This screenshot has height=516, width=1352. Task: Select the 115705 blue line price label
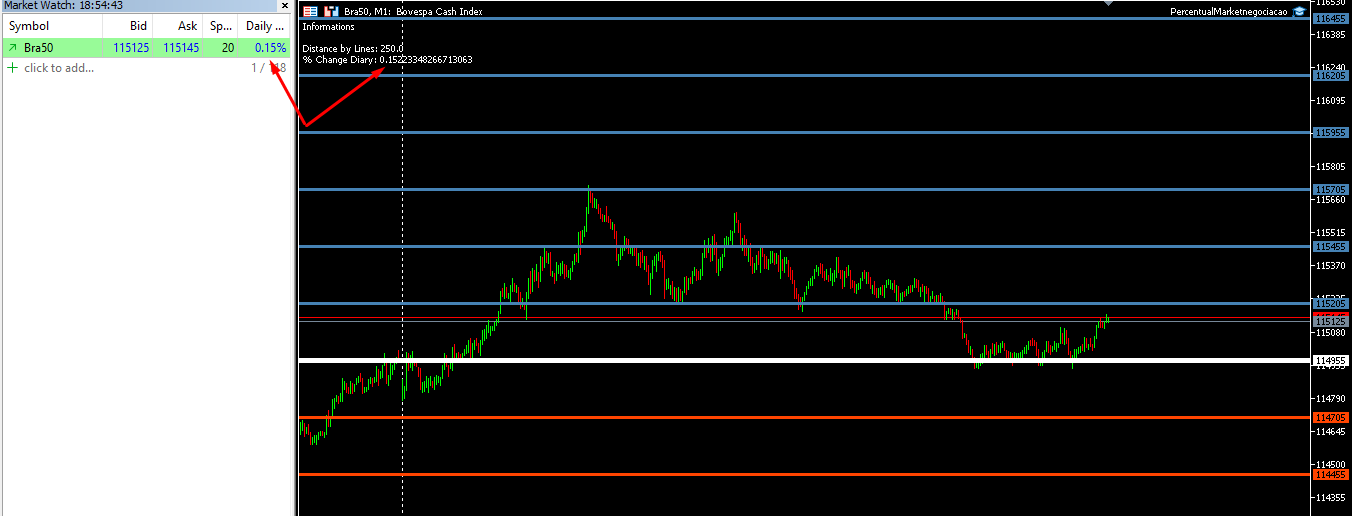(1331, 189)
